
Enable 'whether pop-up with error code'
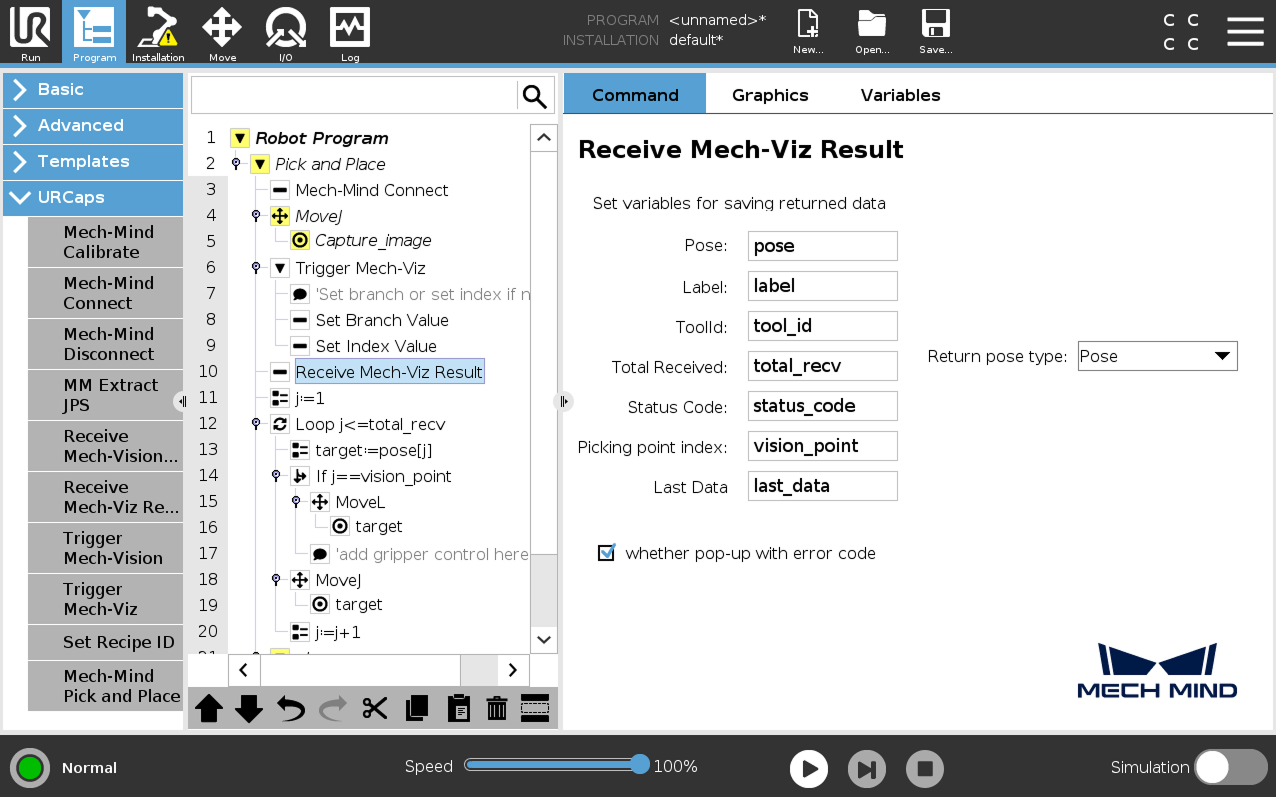606,552
